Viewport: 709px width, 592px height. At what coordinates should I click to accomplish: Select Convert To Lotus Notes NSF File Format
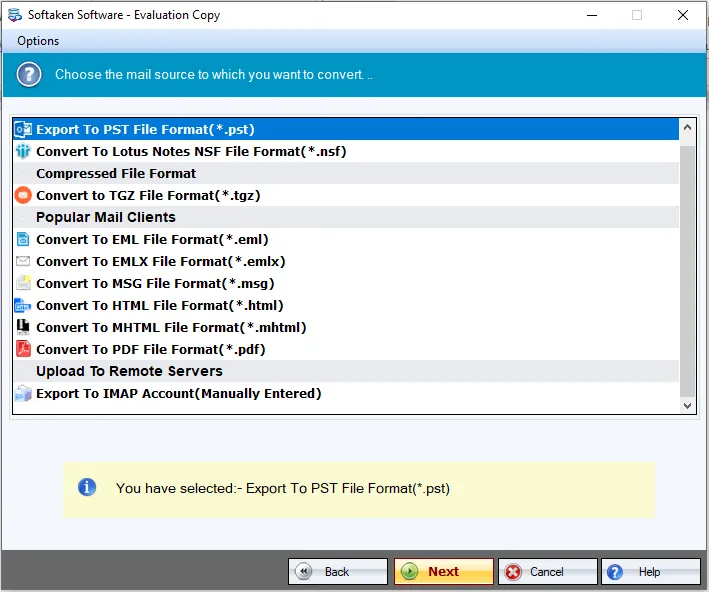(x=346, y=151)
